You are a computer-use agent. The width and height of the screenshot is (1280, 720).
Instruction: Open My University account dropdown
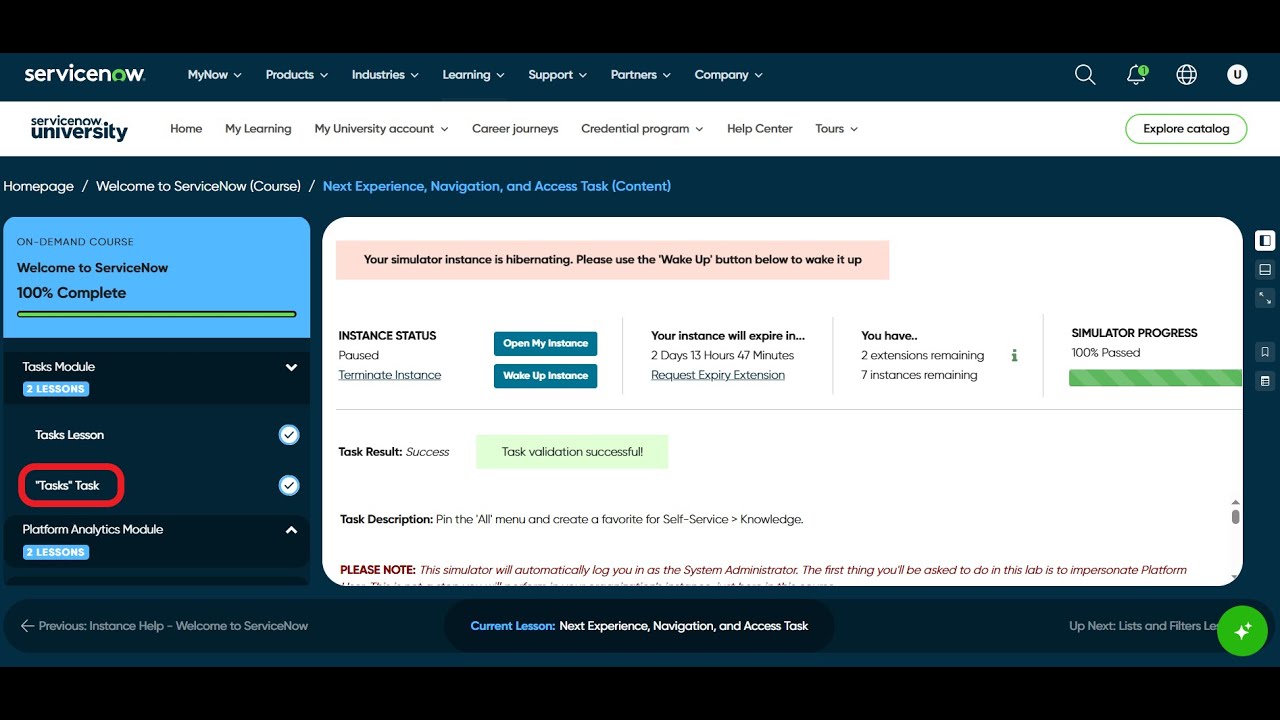(381, 129)
